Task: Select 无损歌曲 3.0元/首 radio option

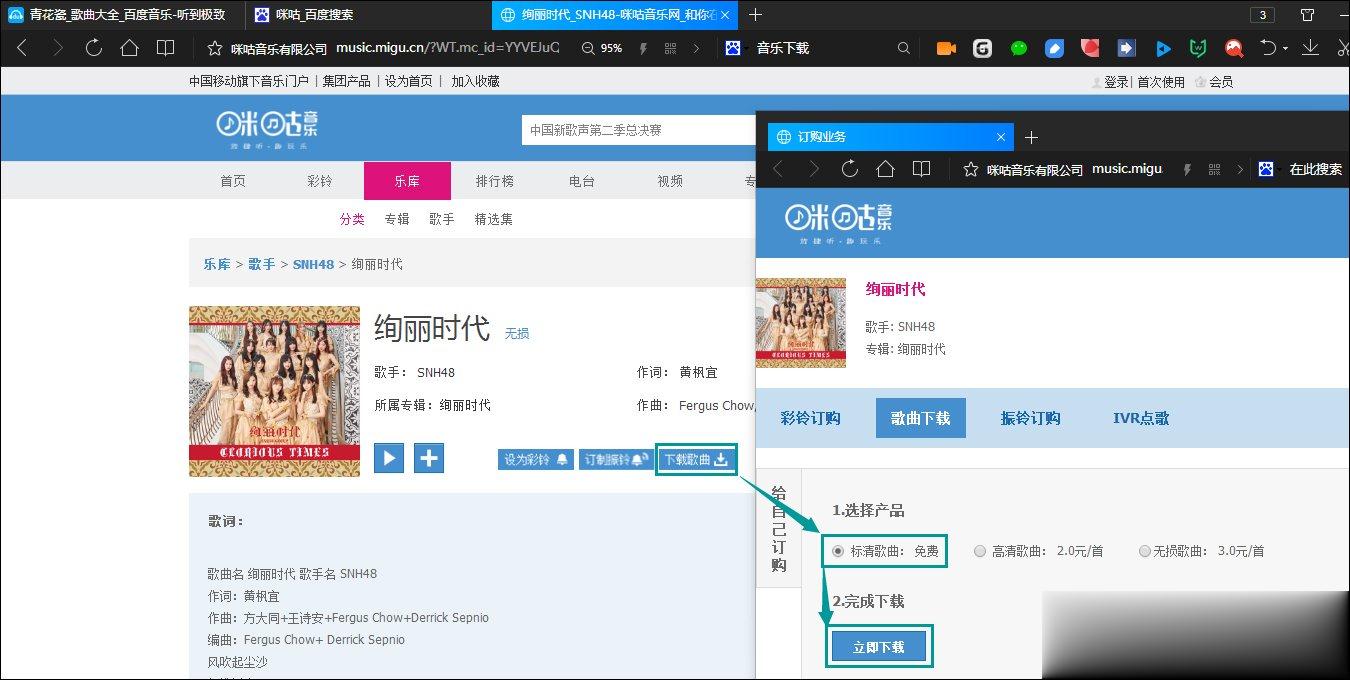Action: (1145, 551)
